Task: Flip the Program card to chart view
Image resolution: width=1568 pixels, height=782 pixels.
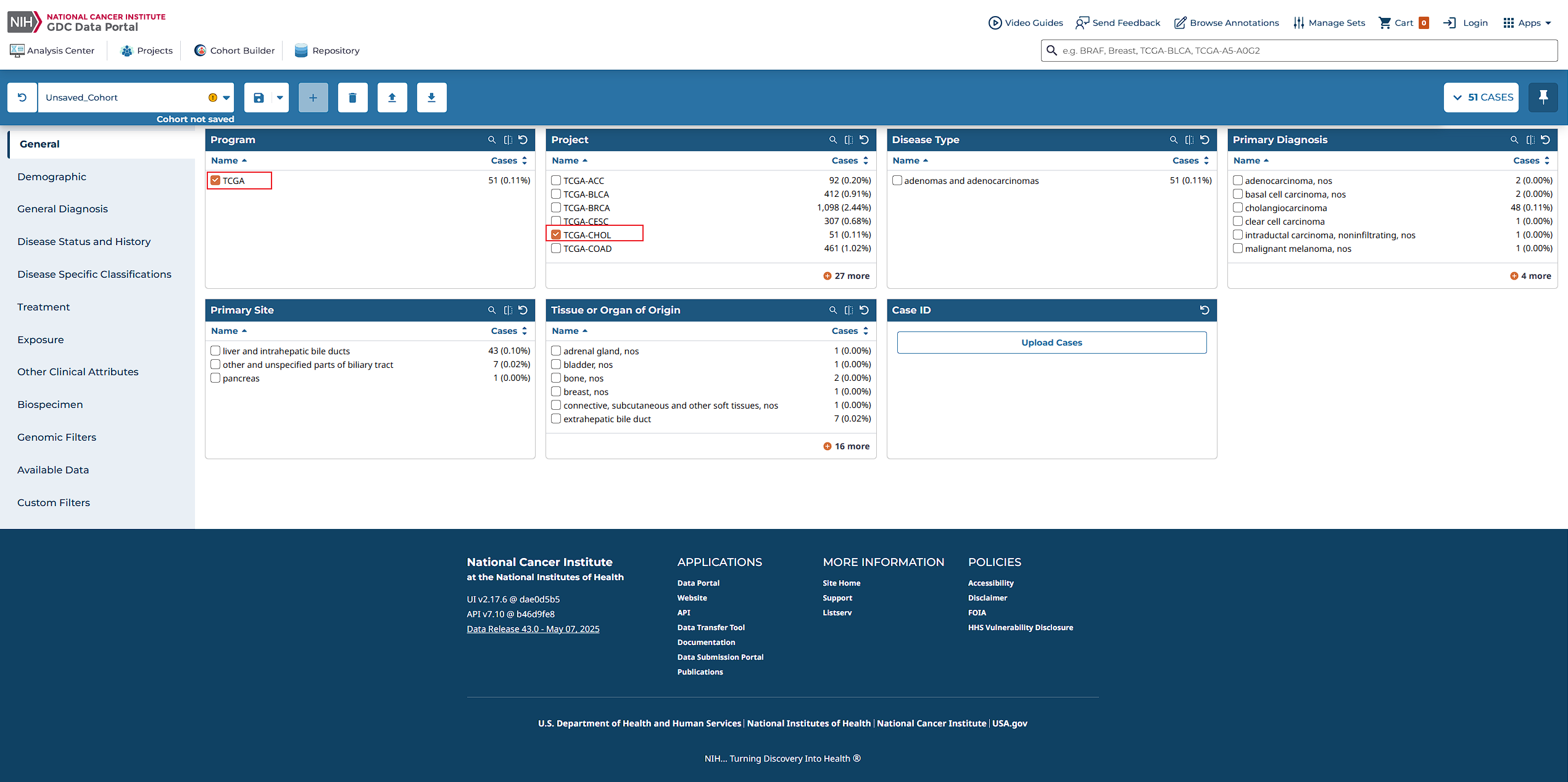Action: [x=508, y=139]
